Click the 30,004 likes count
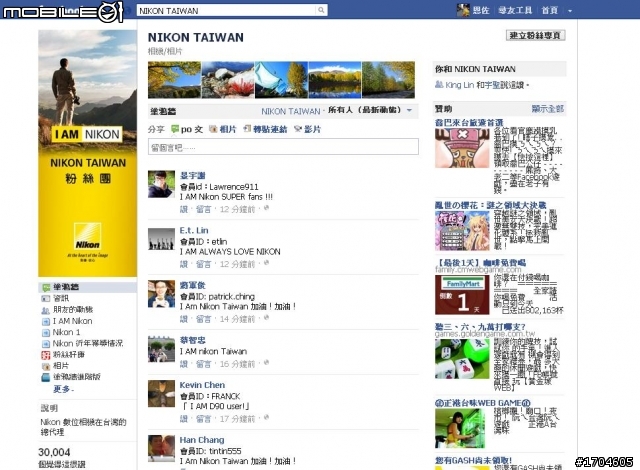 pyautogui.click(x=54, y=452)
